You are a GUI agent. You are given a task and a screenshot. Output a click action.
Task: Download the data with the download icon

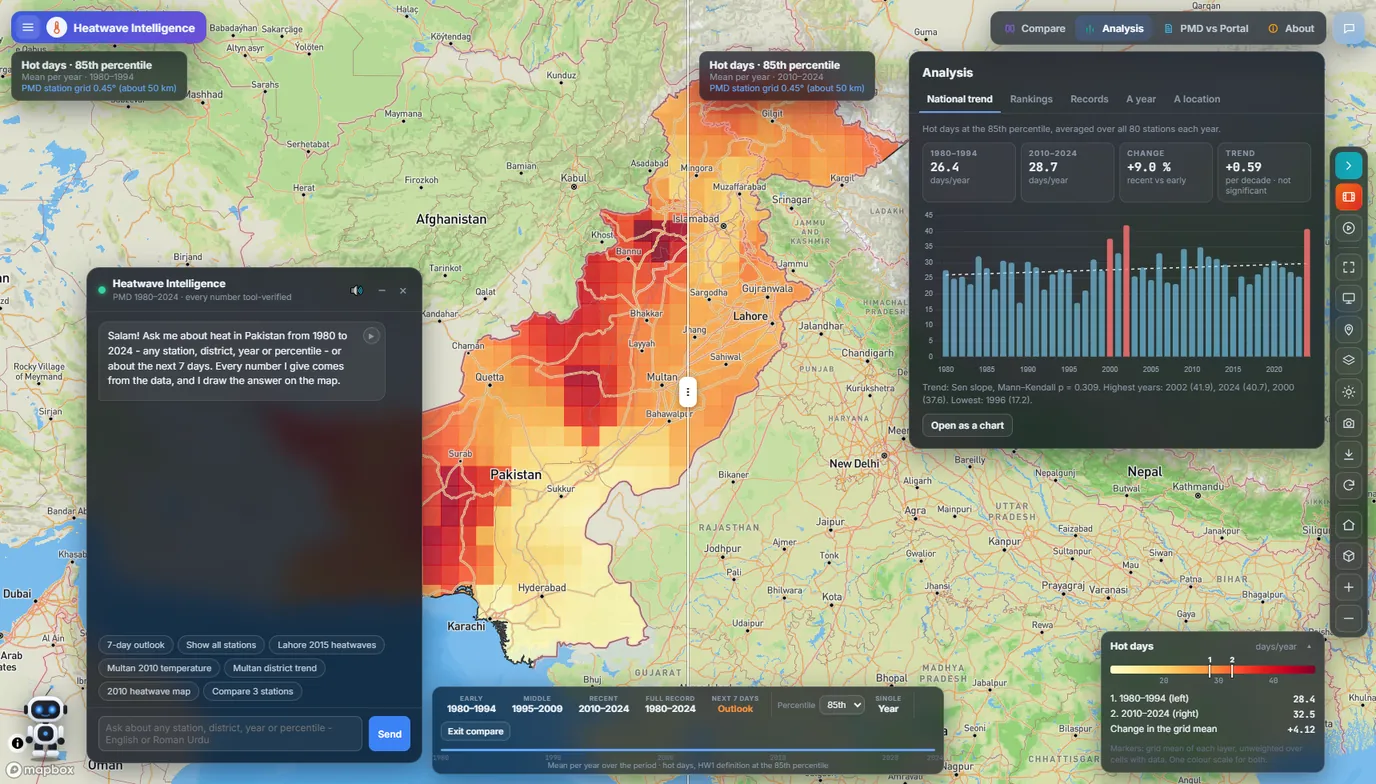(1348, 454)
